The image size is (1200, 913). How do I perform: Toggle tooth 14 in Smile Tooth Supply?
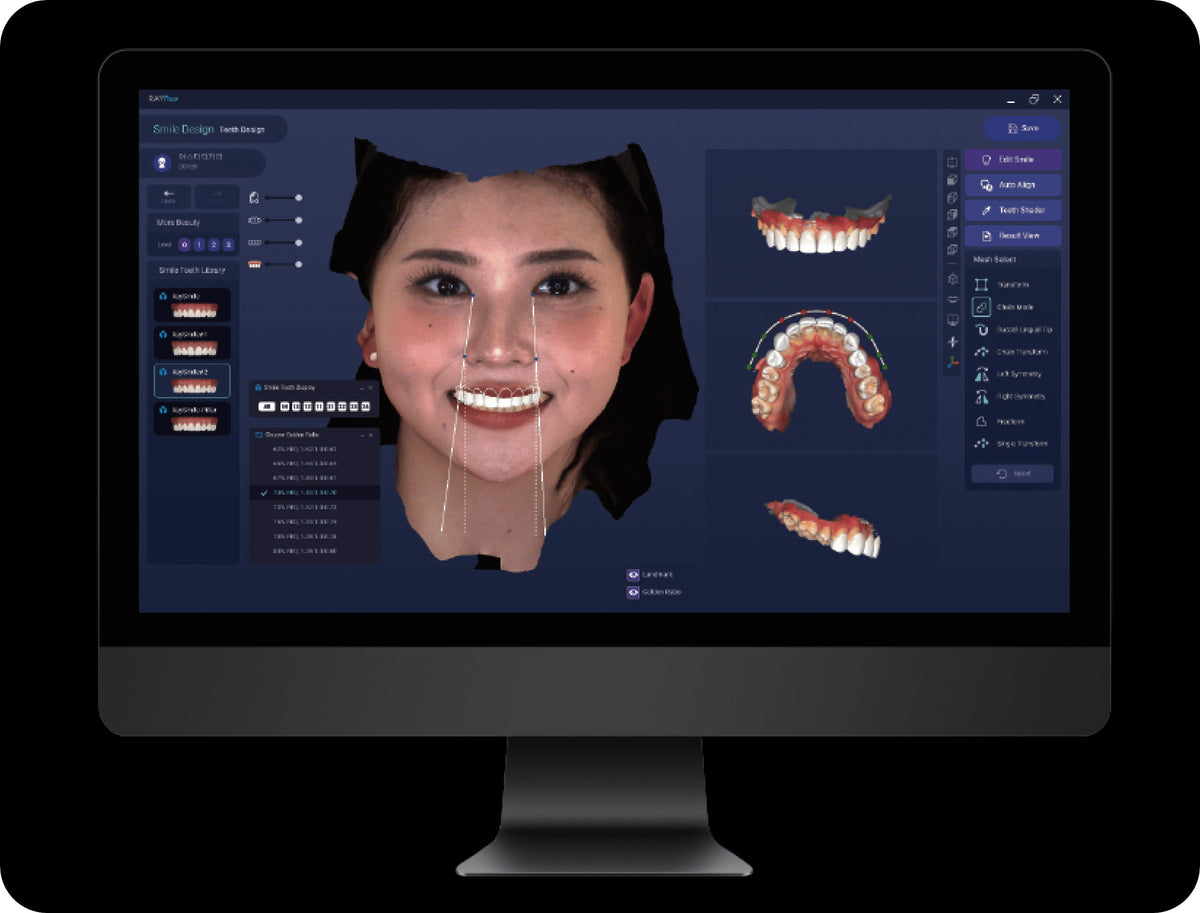tap(285, 406)
